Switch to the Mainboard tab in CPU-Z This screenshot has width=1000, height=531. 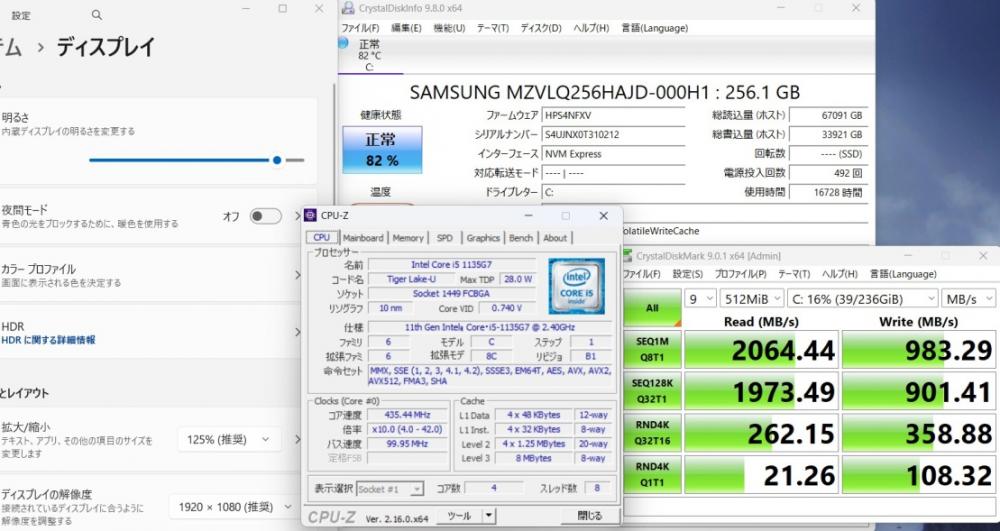pyautogui.click(x=363, y=238)
